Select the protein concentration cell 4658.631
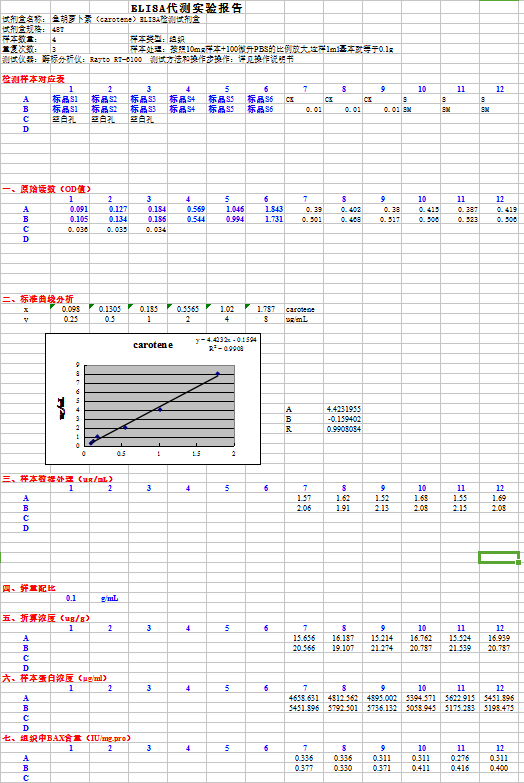The width and height of the screenshot is (524, 783). pos(304,698)
